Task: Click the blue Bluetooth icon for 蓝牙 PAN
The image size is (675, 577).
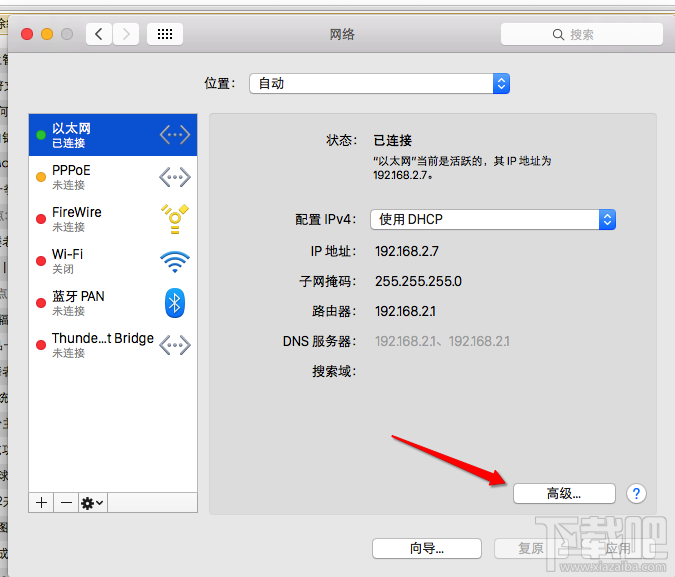Action: pos(175,303)
